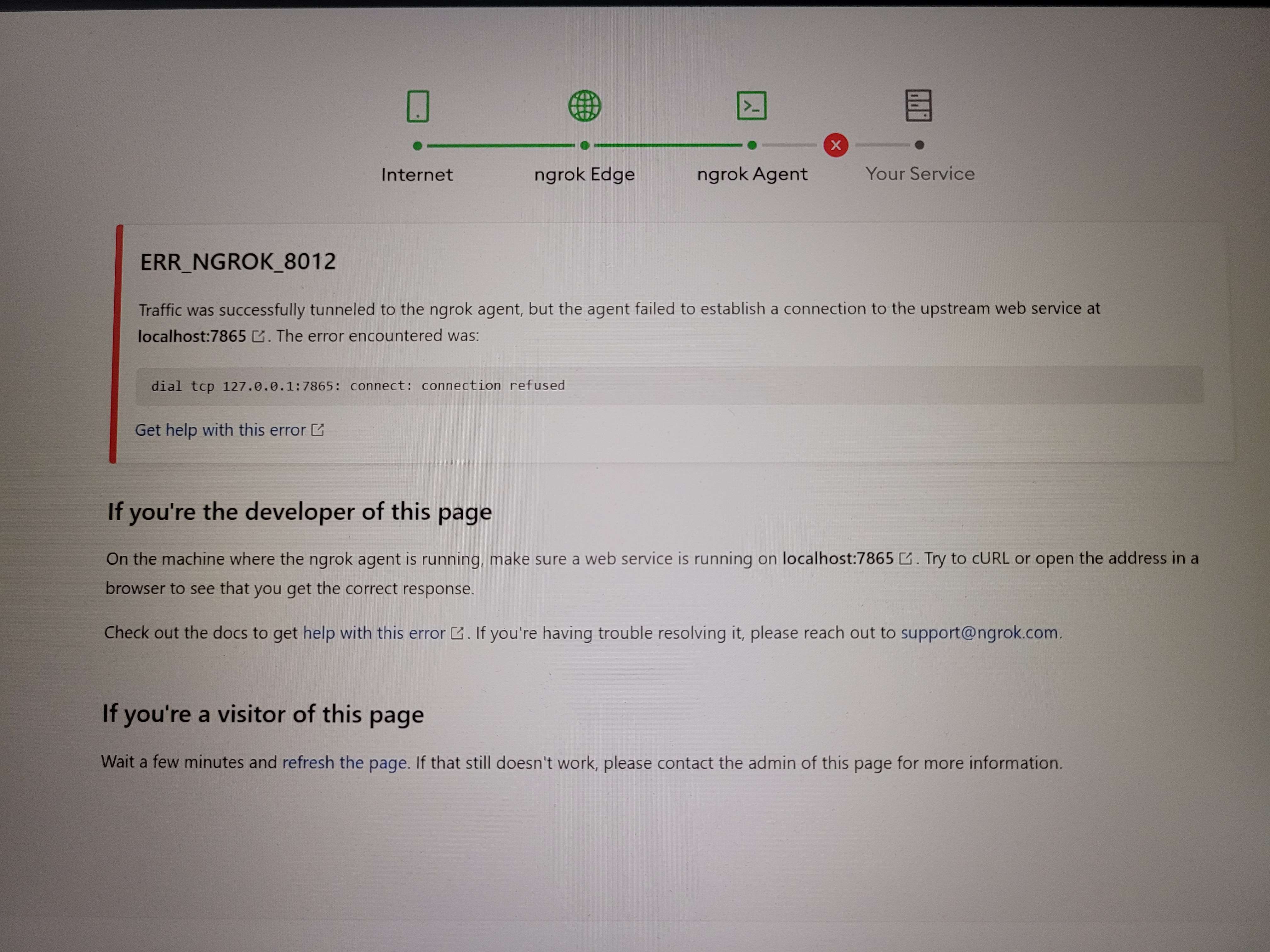This screenshot has height=952, width=1270.
Task: Click the ngrok Edge globe icon
Action: coord(585,105)
